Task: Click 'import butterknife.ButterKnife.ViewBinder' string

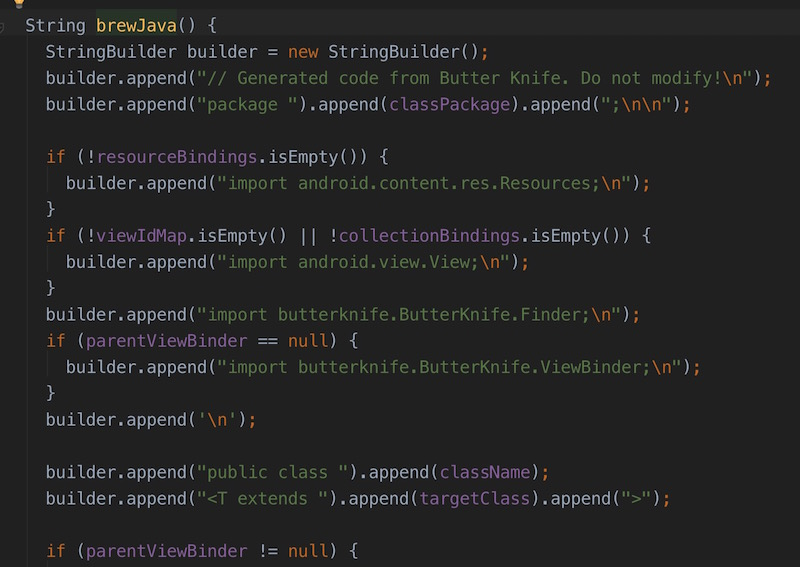Action: click(449, 367)
